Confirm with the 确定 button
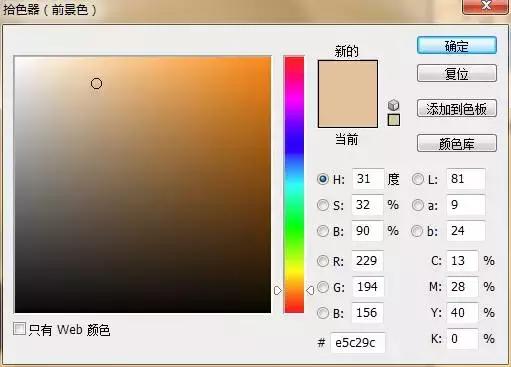Viewport: 511px width, 367px height. click(457, 46)
